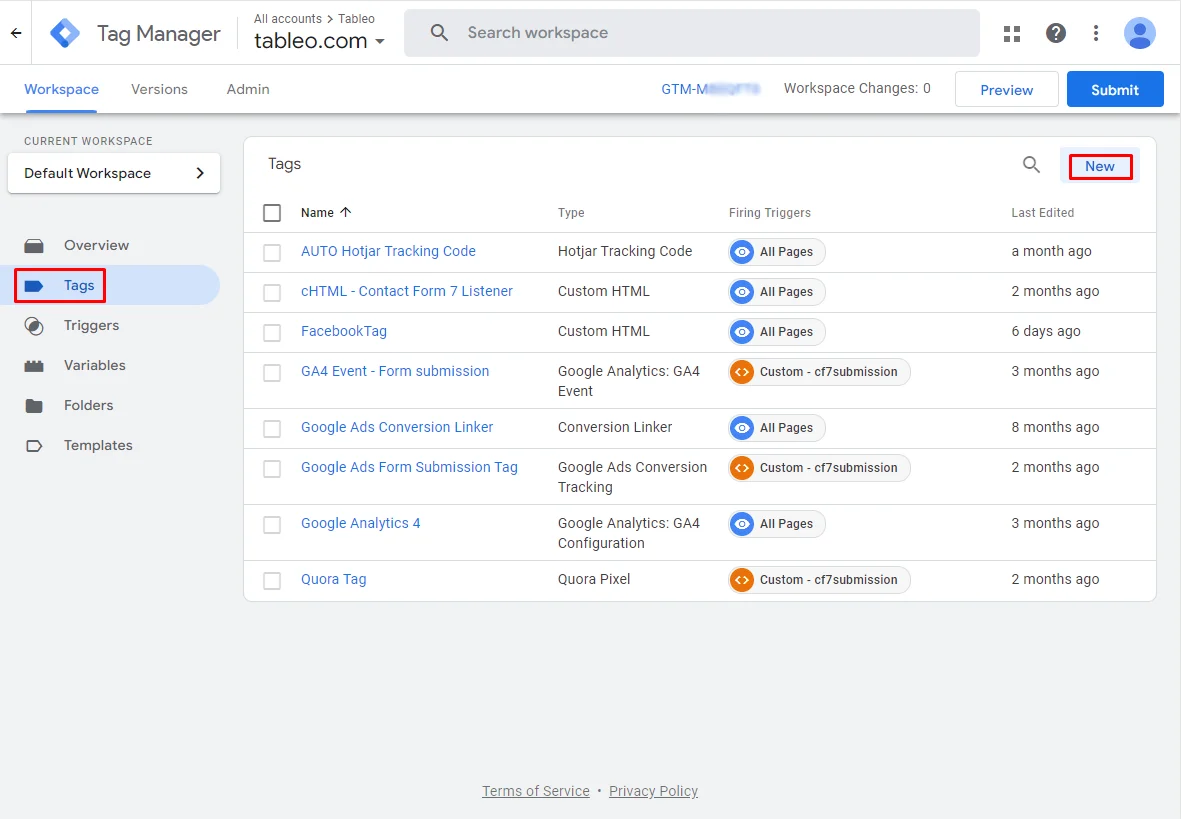Click the Firing Triggers column header
The image size is (1181, 819).
(769, 212)
